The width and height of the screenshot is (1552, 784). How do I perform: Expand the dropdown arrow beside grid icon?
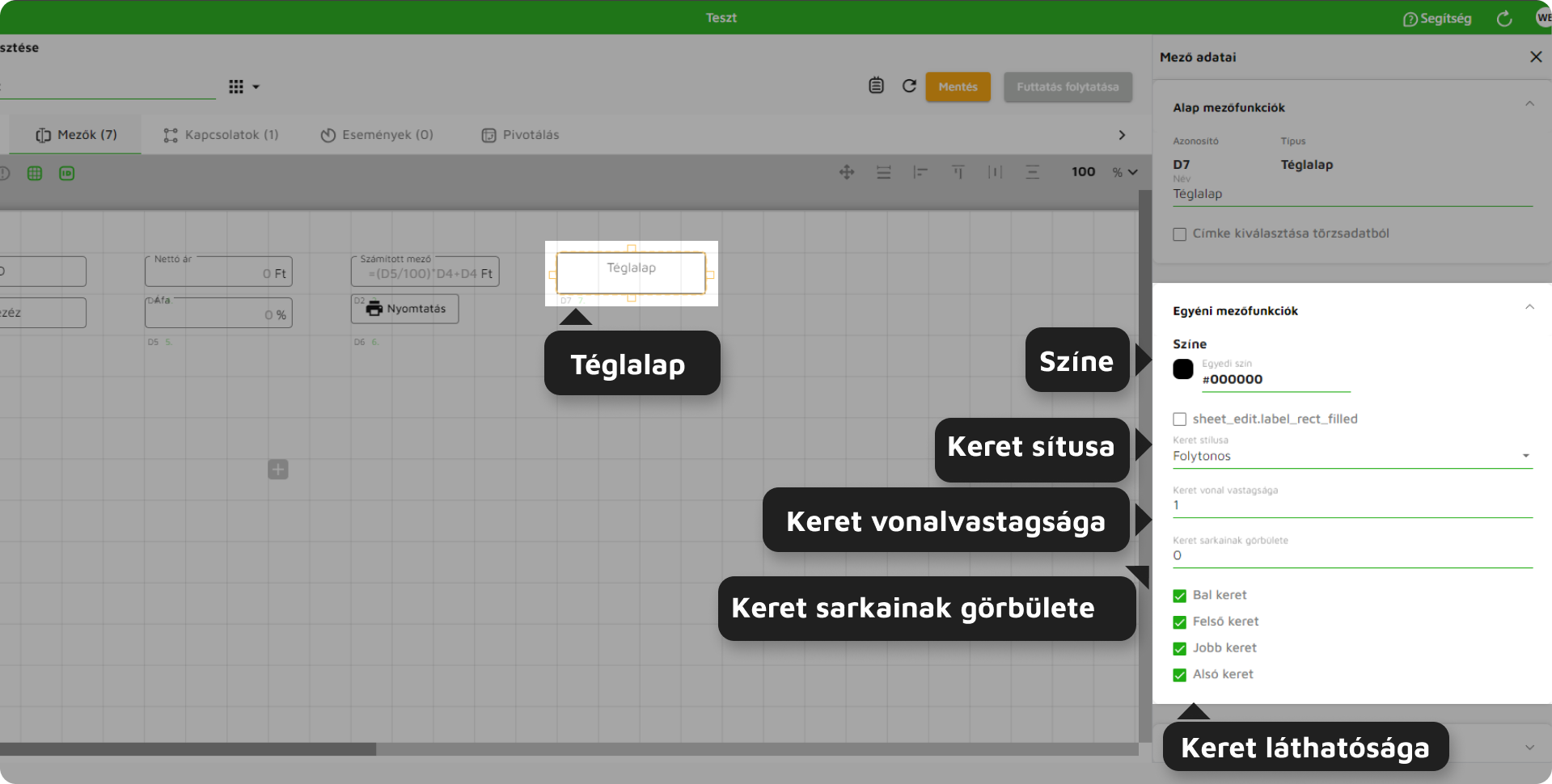click(256, 86)
